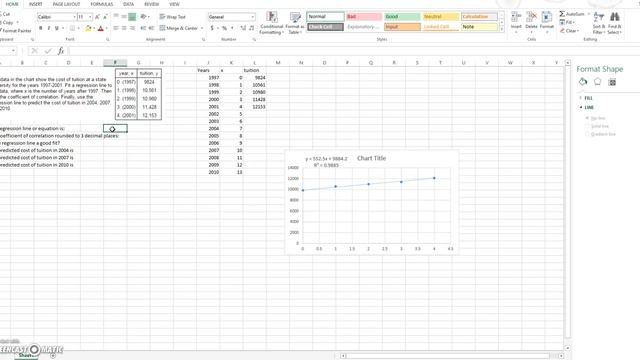Viewport: 640px width, 360px height.
Task: Apply Percent Style format
Action: tap(224, 28)
